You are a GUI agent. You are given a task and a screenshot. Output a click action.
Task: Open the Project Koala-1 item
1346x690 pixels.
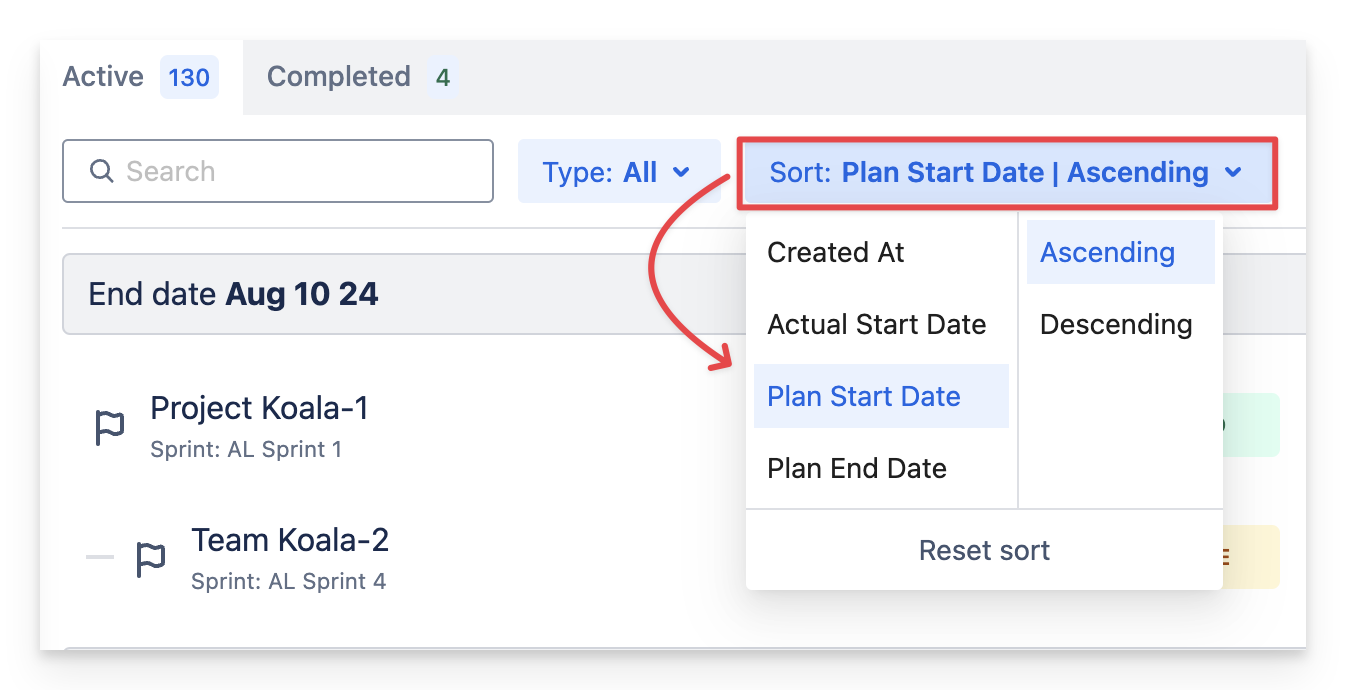click(x=259, y=408)
